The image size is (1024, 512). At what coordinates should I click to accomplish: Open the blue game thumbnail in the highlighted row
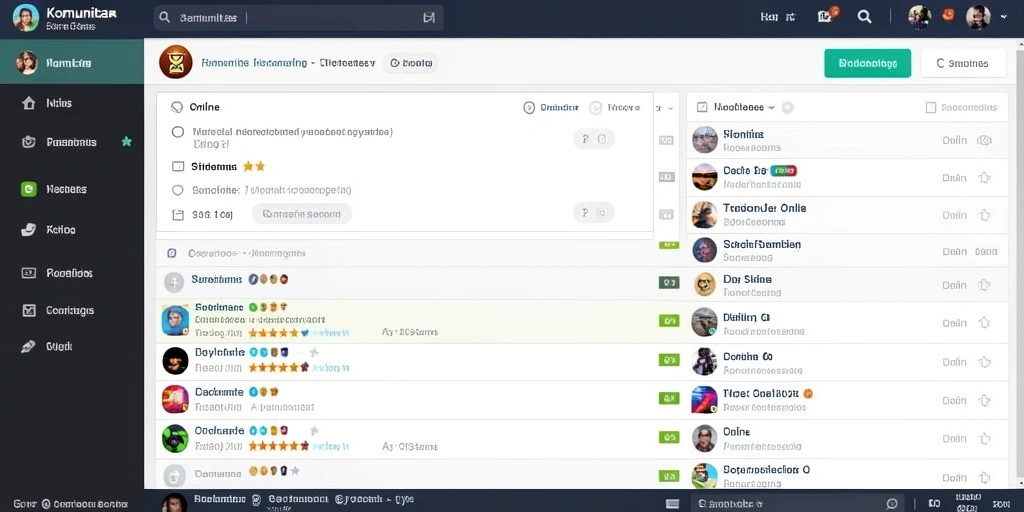click(175, 321)
